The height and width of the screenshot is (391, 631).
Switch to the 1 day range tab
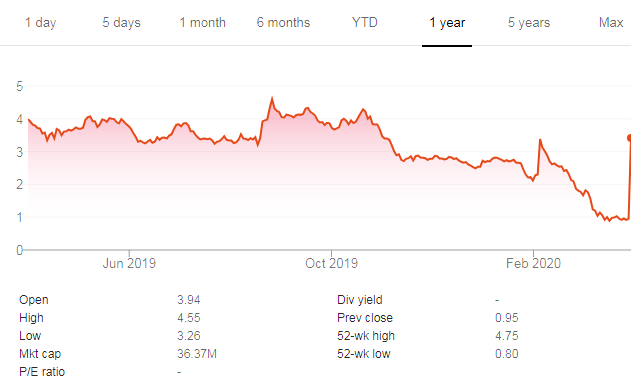(41, 23)
